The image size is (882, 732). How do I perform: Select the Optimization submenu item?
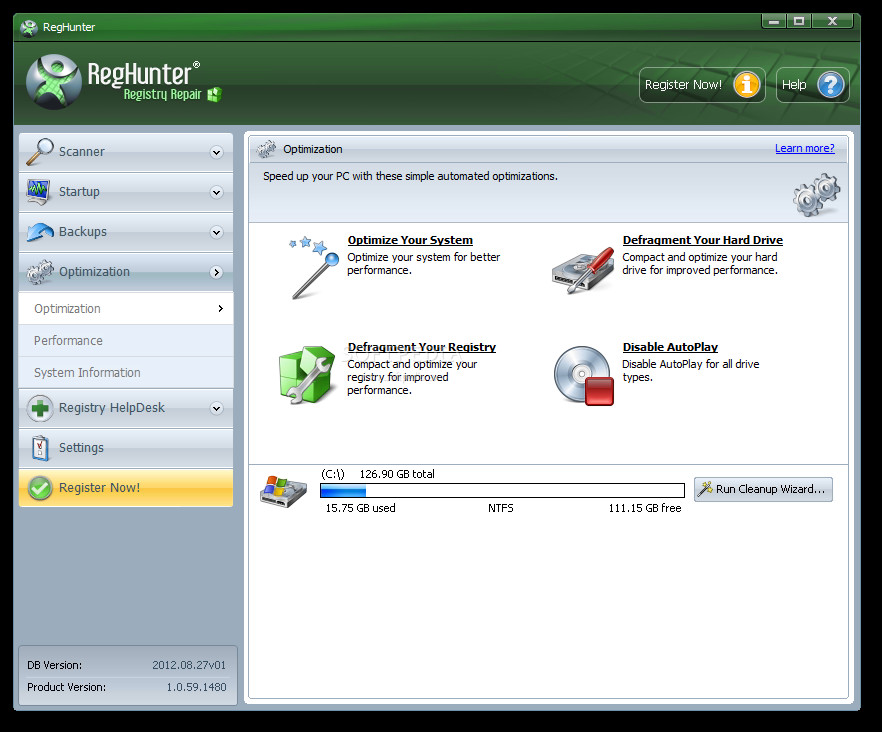pyautogui.click(x=126, y=308)
